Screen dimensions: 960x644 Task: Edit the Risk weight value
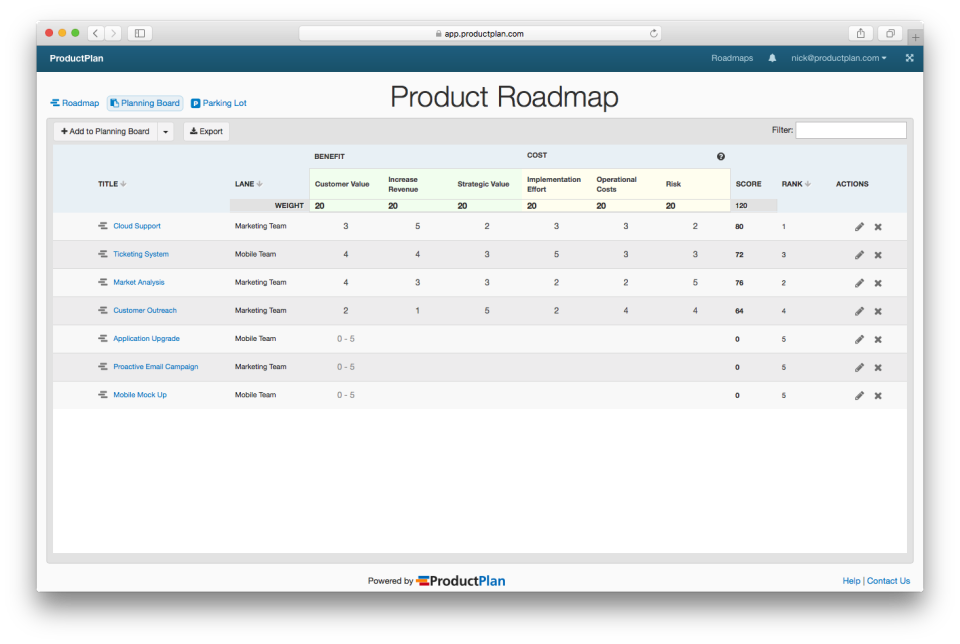tap(696, 206)
